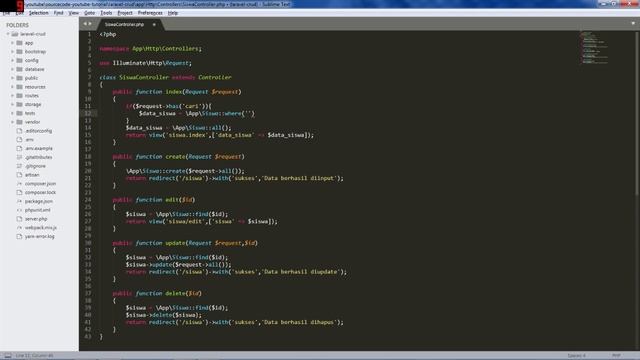Expand the database folder arrow
This screenshot has height=360, width=640.
pos(12,69)
